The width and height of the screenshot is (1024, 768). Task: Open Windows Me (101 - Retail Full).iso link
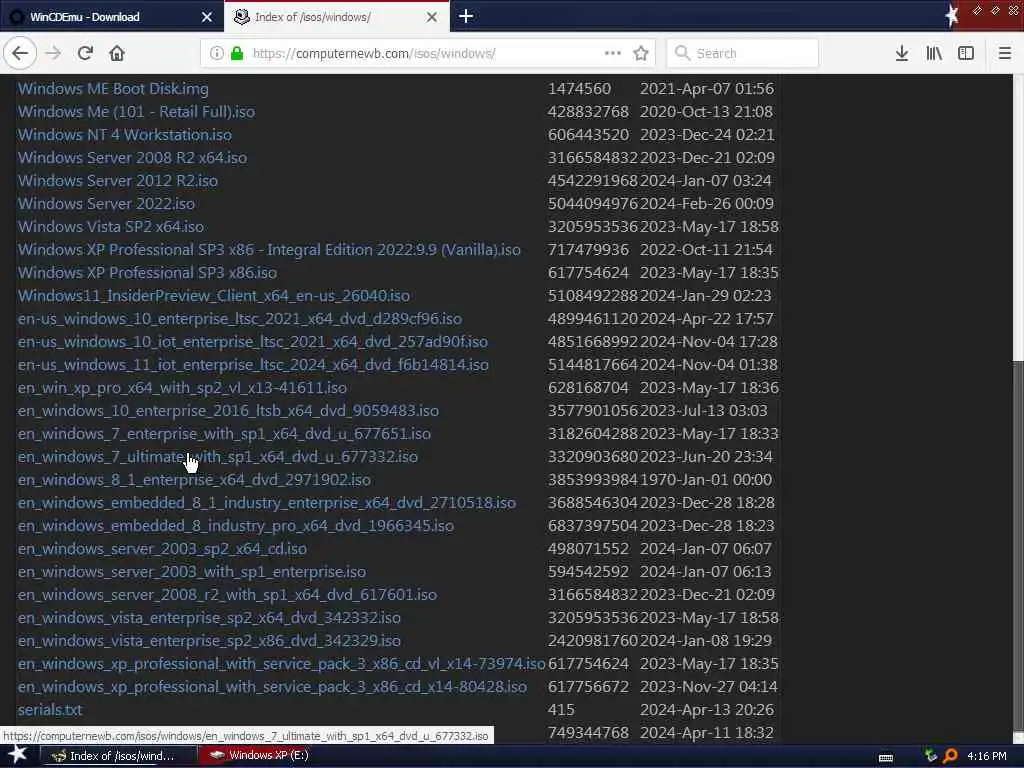pyautogui.click(x=136, y=112)
